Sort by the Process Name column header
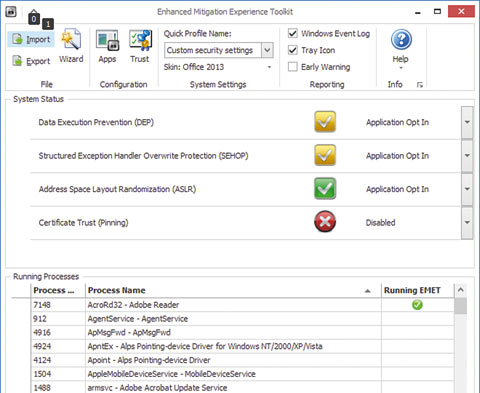The image size is (480, 393). click(233, 290)
